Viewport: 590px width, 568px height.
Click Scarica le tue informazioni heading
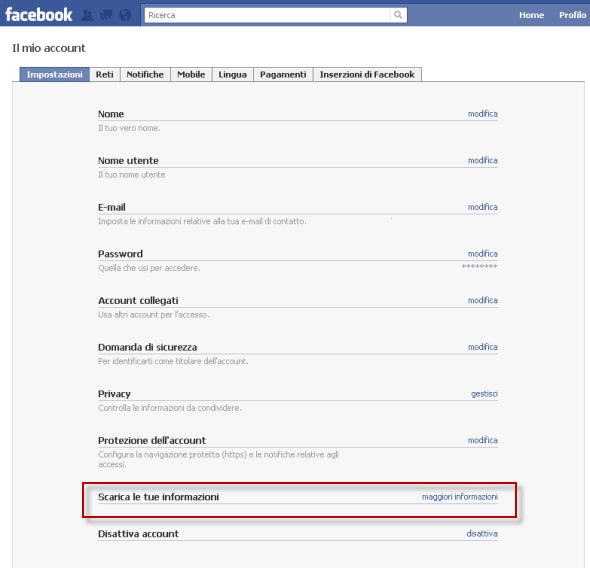click(158, 497)
